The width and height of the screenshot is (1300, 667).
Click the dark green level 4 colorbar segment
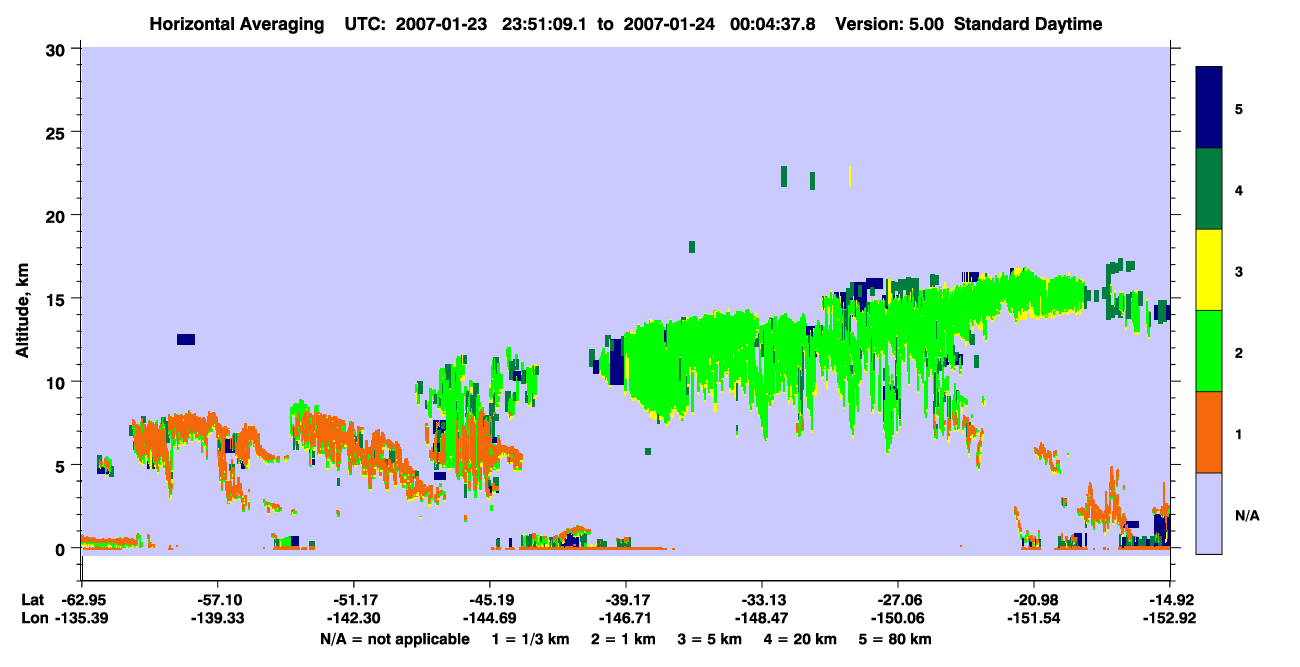pyautogui.click(x=1209, y=189)
